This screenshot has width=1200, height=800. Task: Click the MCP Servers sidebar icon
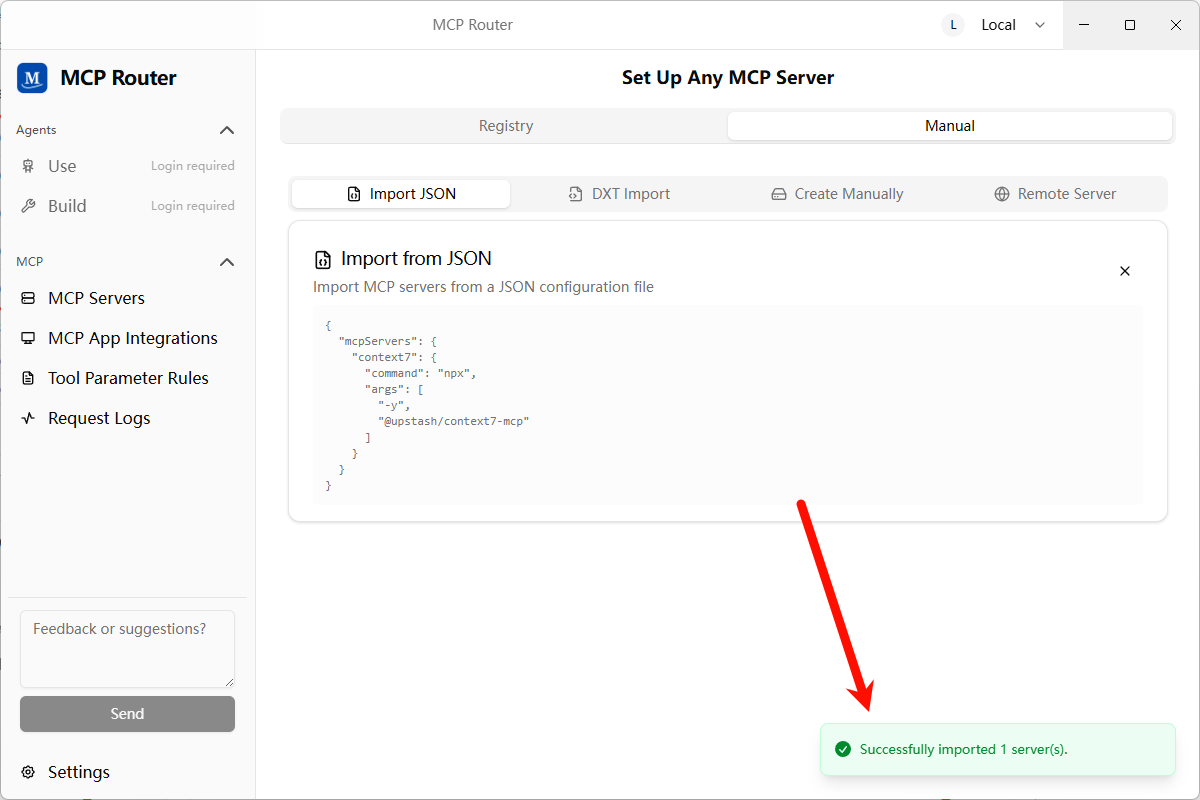[x=28, y=298]
